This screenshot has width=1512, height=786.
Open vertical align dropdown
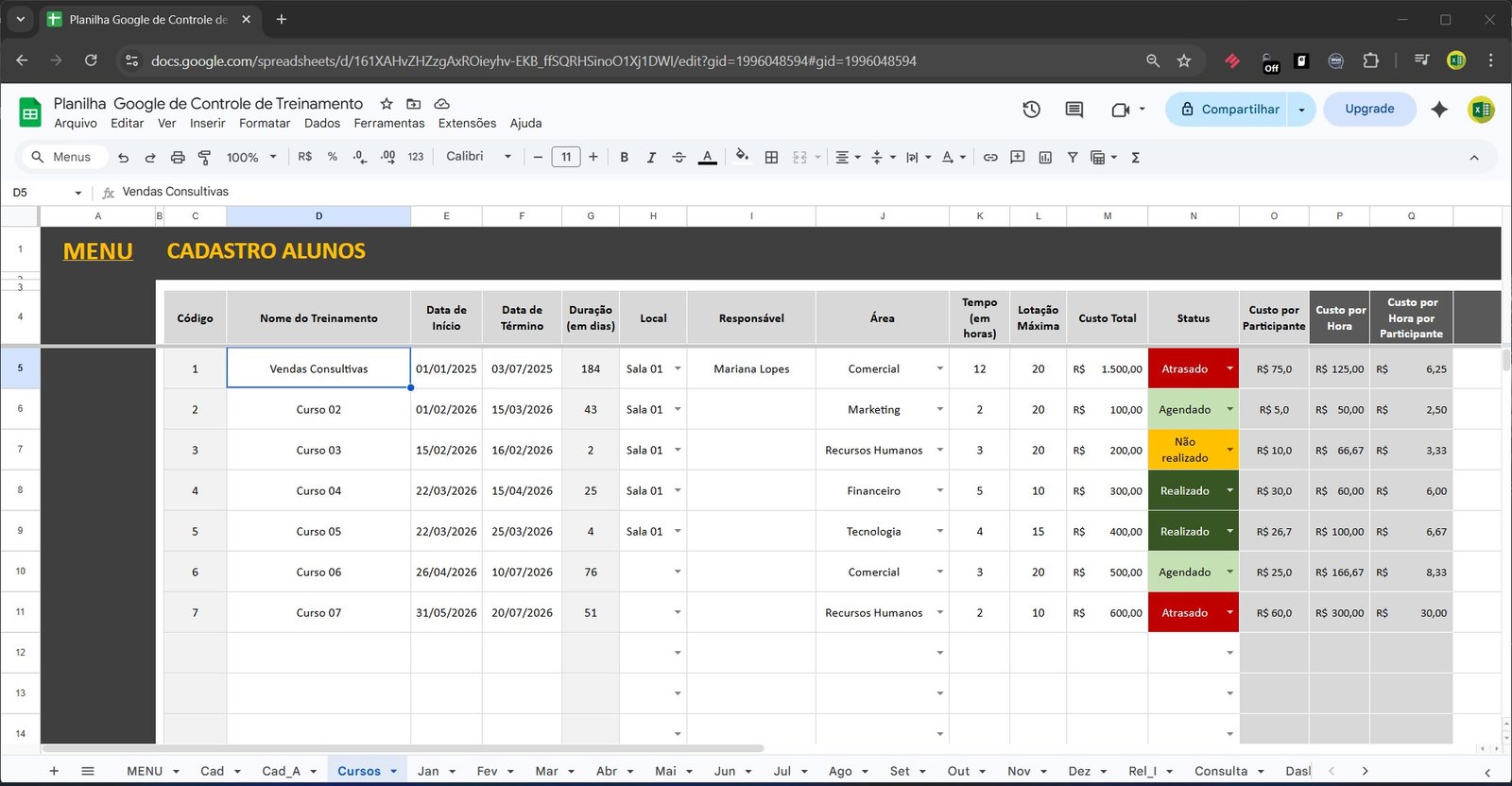[x=883, y=158]
